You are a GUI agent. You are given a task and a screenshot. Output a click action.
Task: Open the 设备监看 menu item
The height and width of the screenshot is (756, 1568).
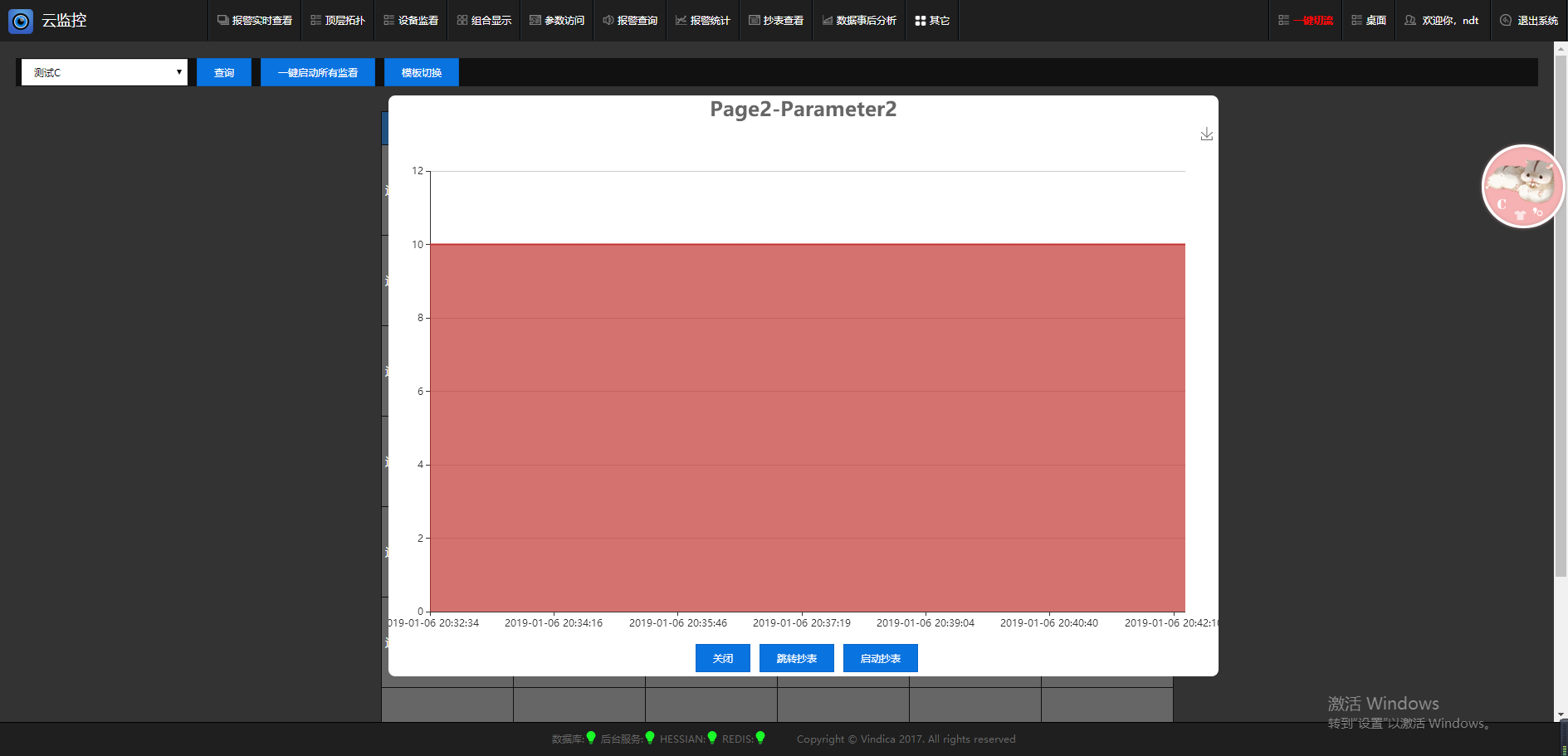(x=411, y=21)
